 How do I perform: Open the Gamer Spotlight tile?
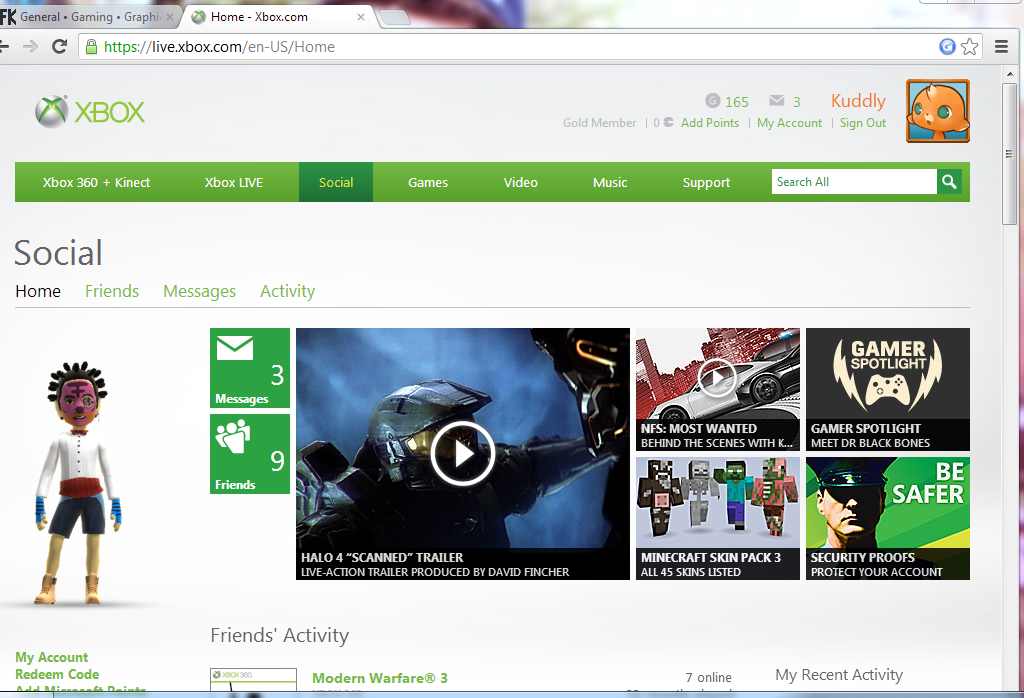point(888,389)
